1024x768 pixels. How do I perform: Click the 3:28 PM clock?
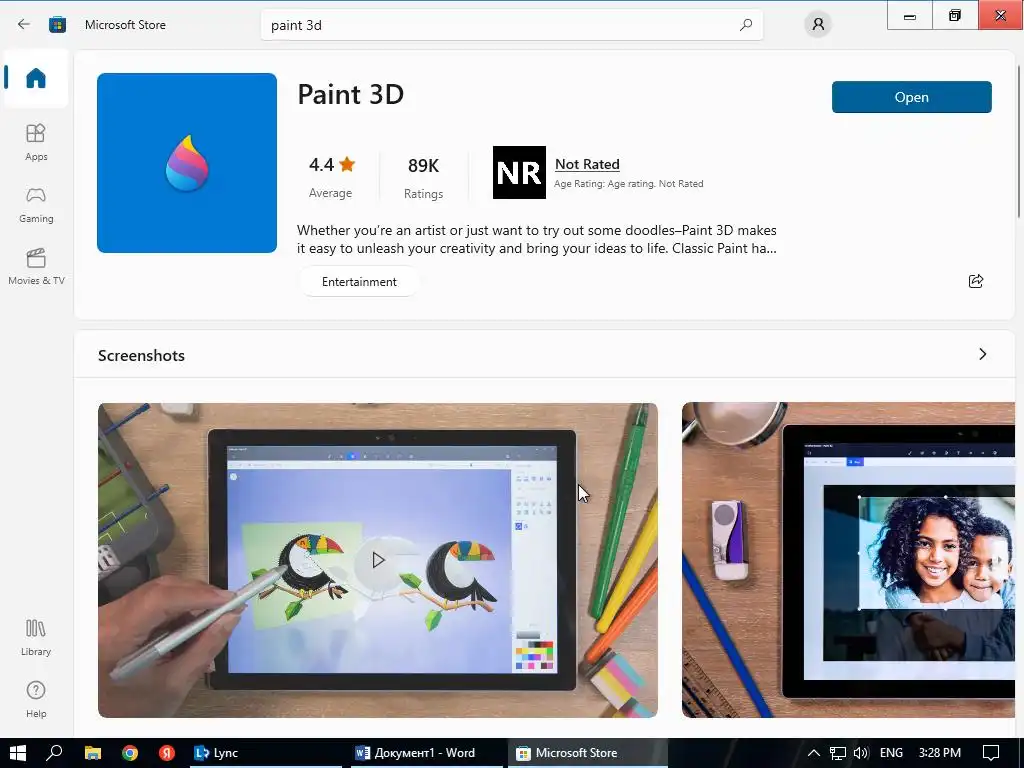pyautogui.click(x=940, y=753)
